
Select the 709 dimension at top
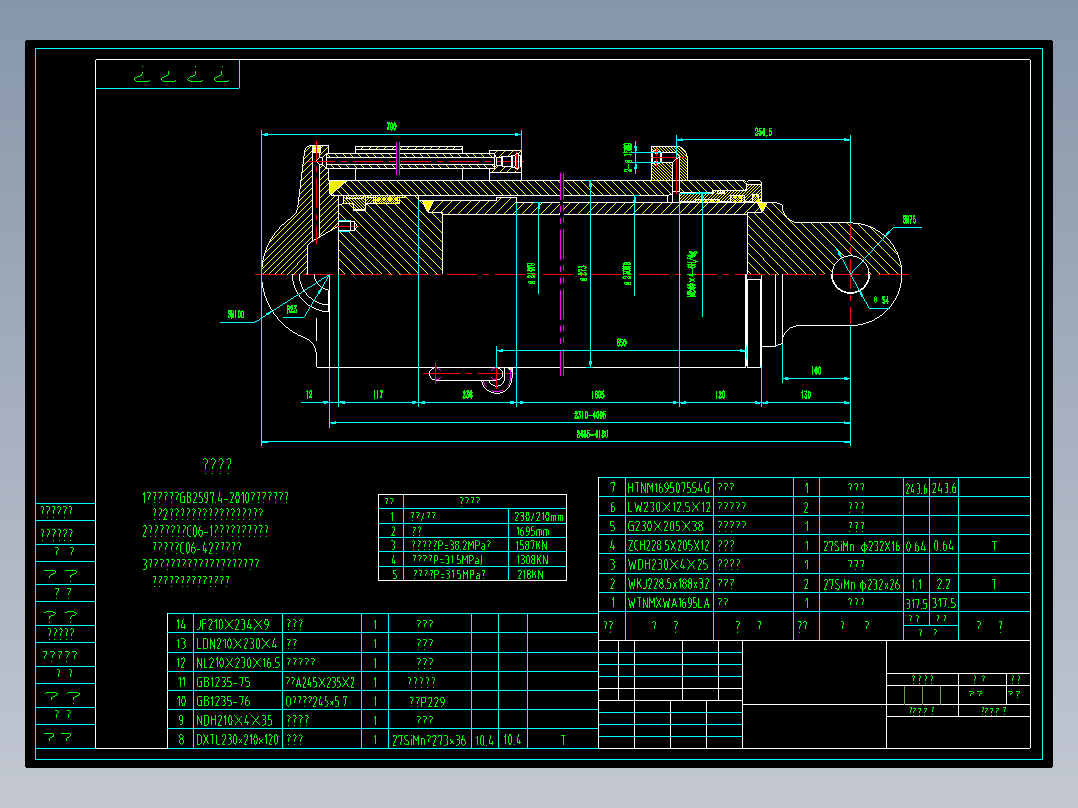point(391,127)
